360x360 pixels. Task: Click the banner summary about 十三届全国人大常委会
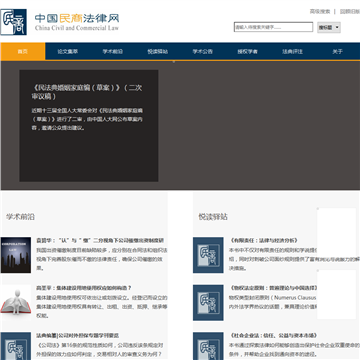pyautogui.click(x=87, y=119)
